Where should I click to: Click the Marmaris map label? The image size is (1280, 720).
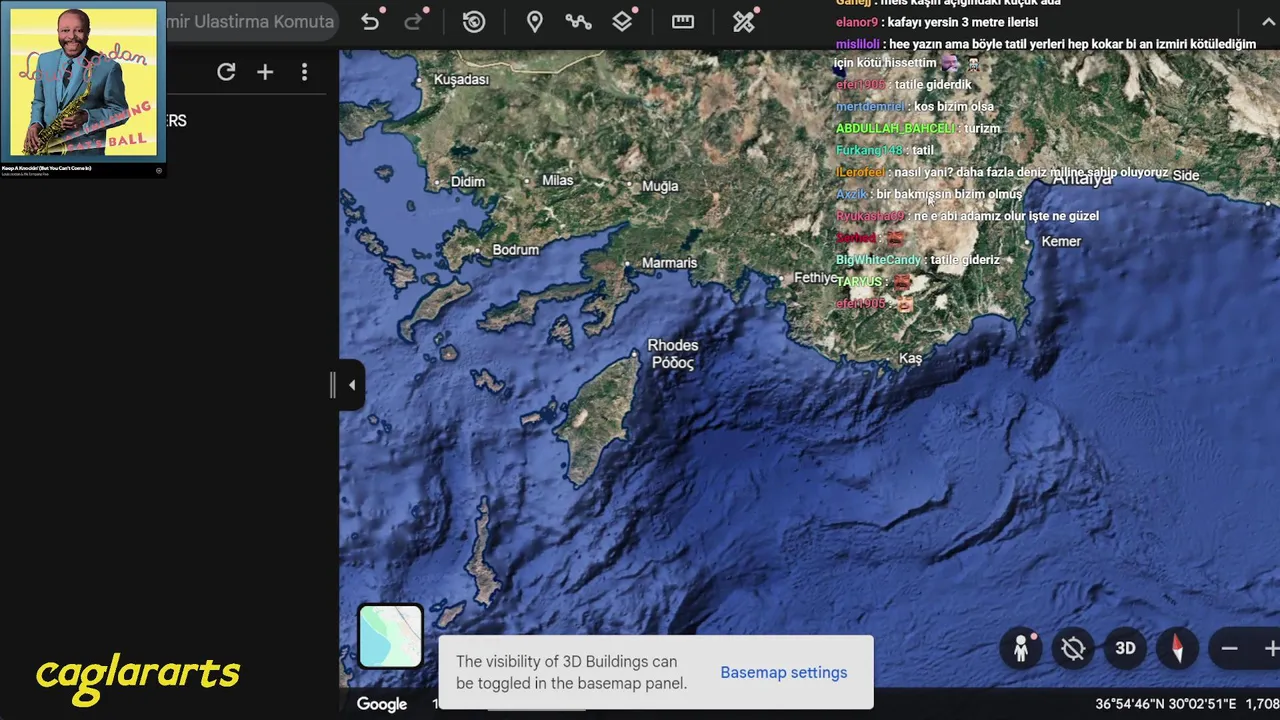(669, 263)
